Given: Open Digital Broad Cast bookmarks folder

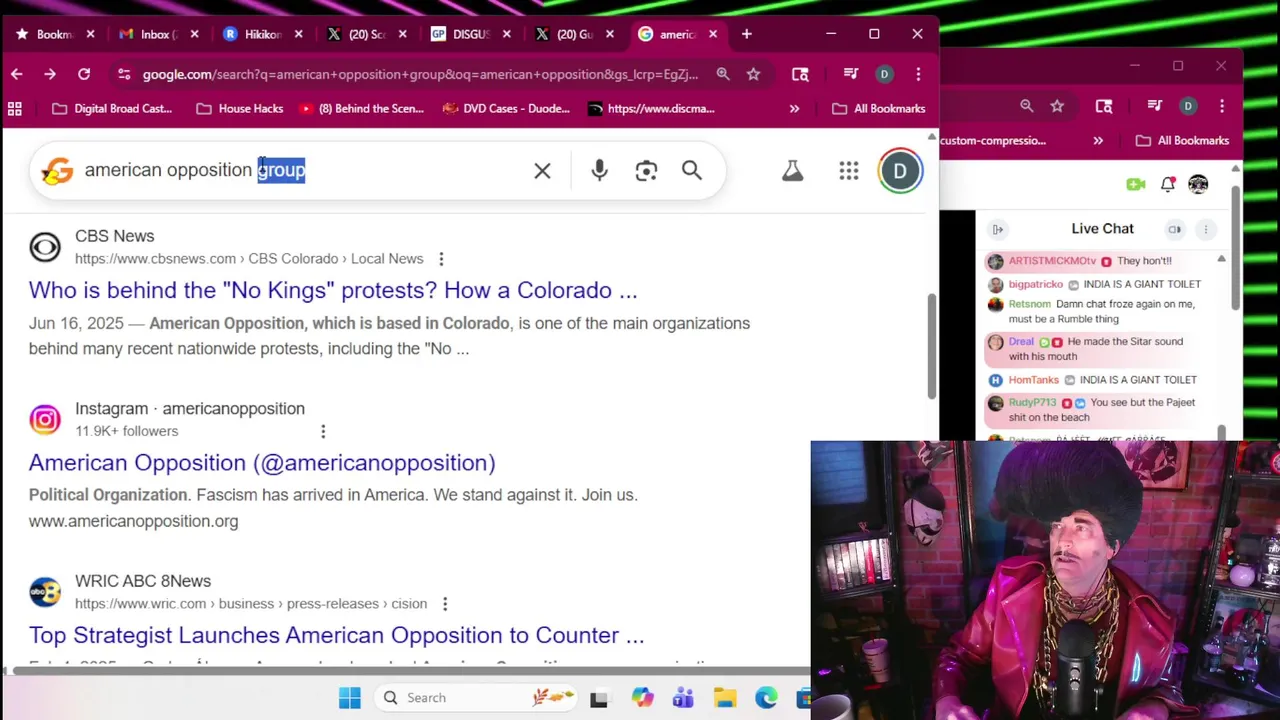Looking at the screenshot, I should [112, 108].
